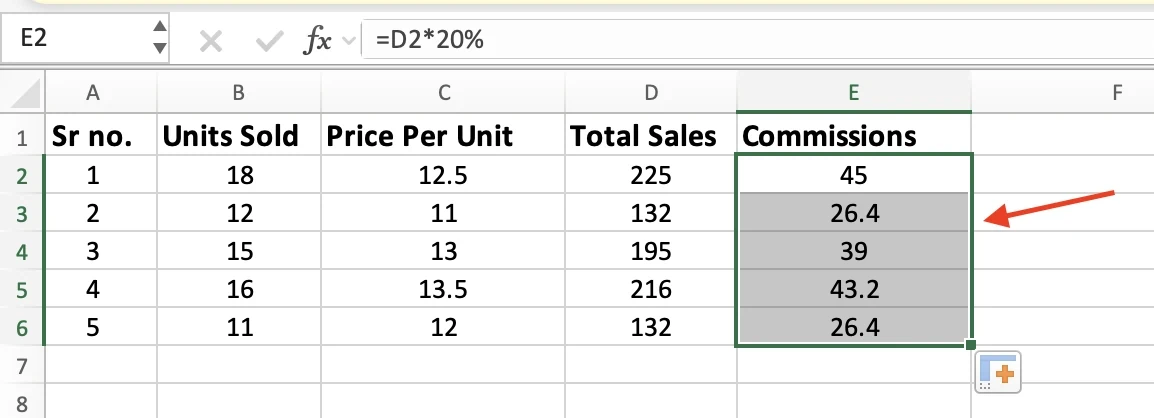Select column E header

click(x=854, y=93)
